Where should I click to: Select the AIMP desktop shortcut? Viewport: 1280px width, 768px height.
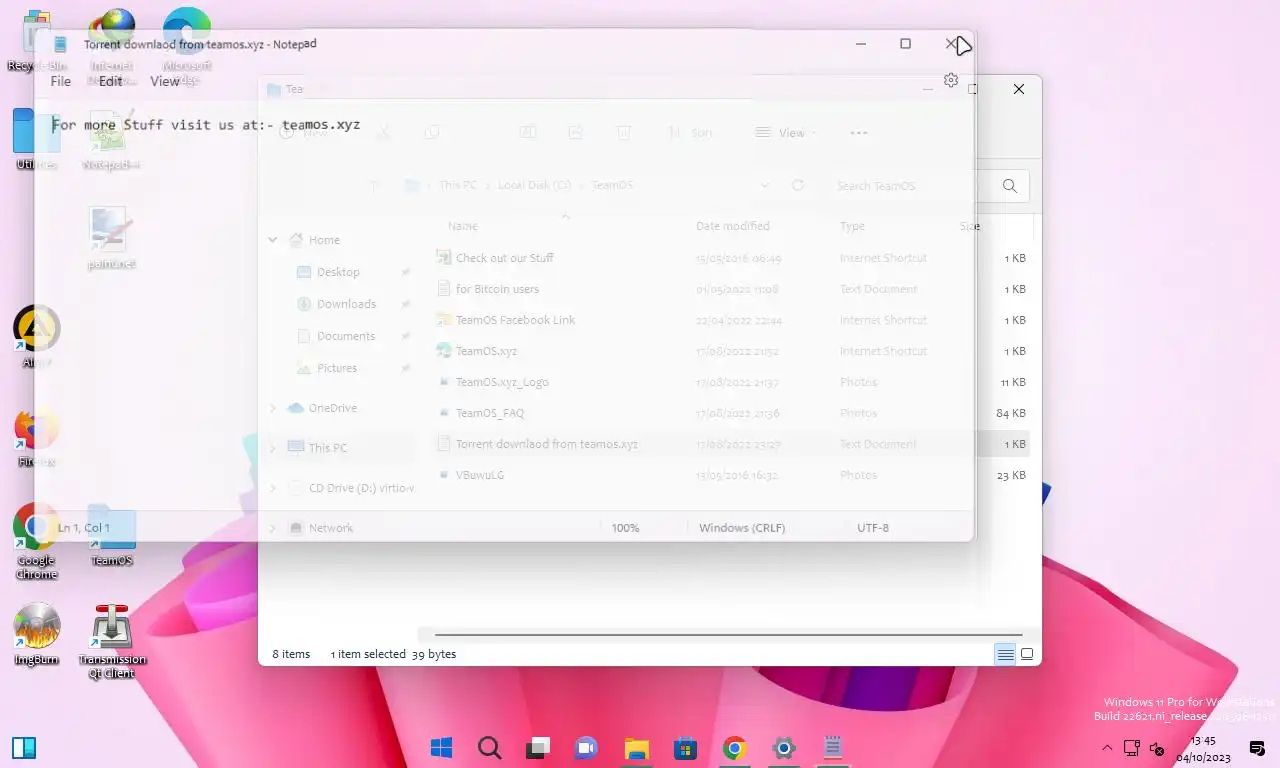point(36,337)
